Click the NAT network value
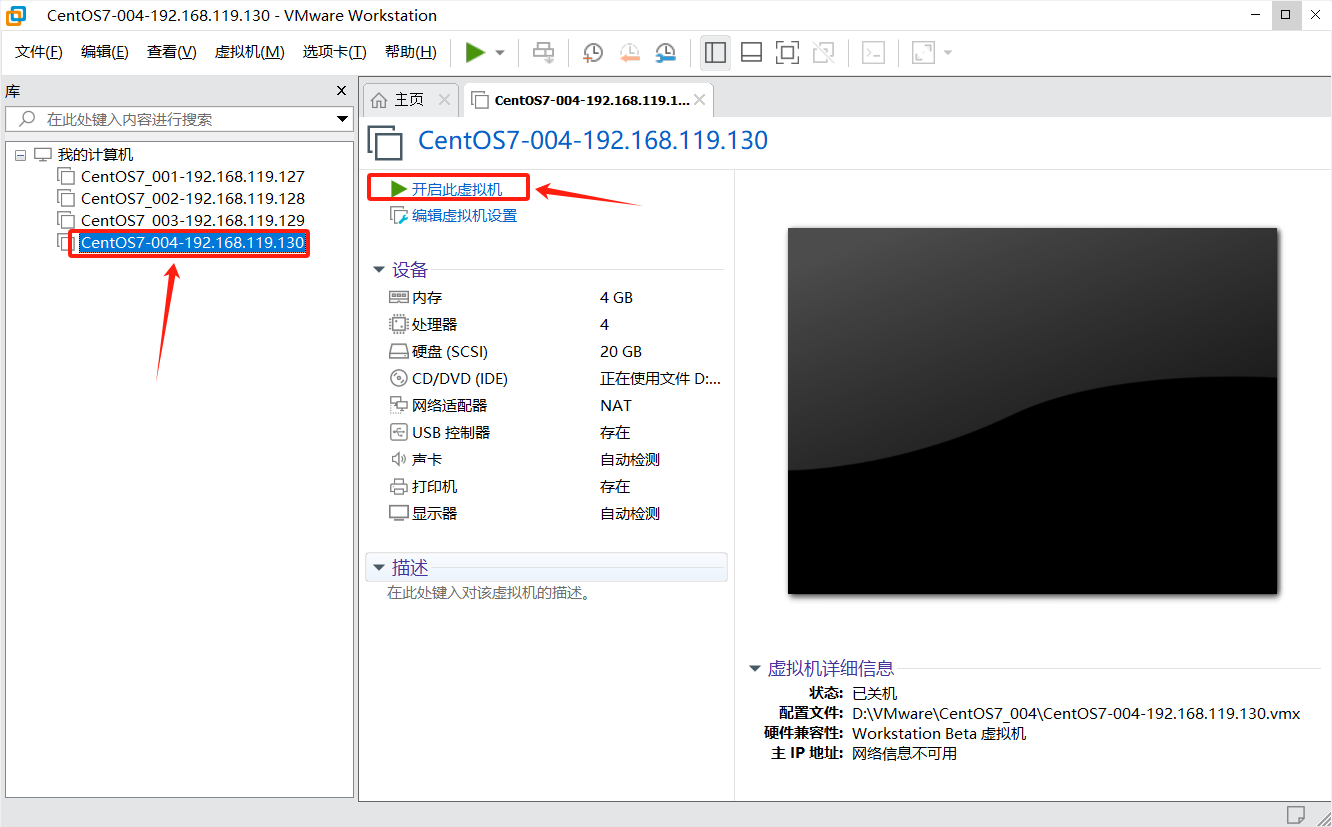Screen dimensions: 1332x827 pos(616,406)
